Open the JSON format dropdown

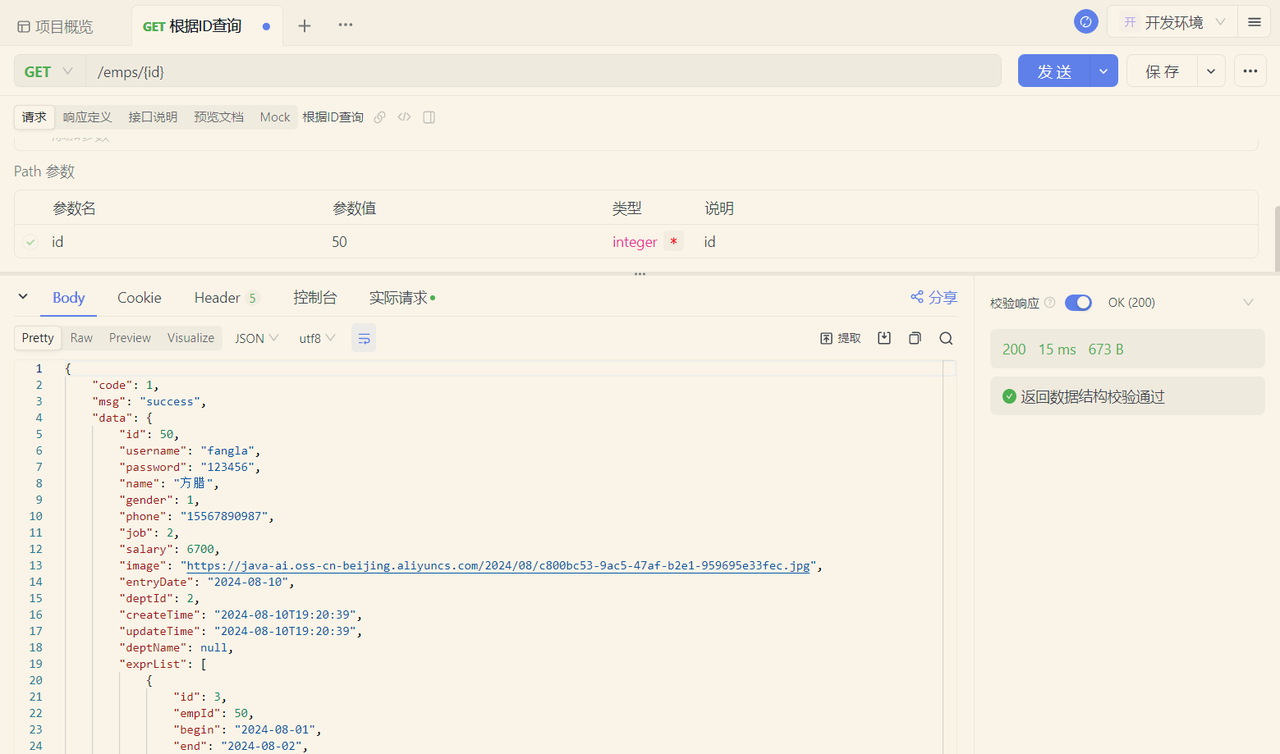pyautogui.click(x=256, y=339)
